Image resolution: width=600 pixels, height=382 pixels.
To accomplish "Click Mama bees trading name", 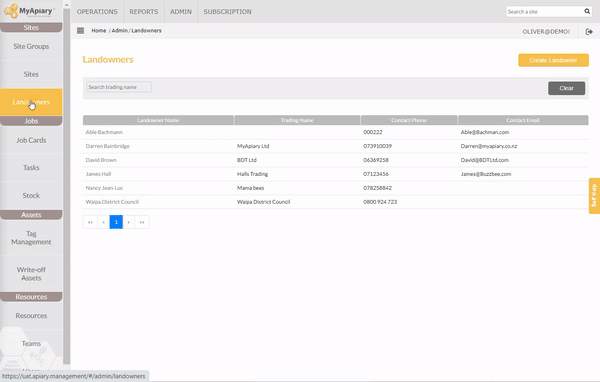I will click(x=250, y=188).
